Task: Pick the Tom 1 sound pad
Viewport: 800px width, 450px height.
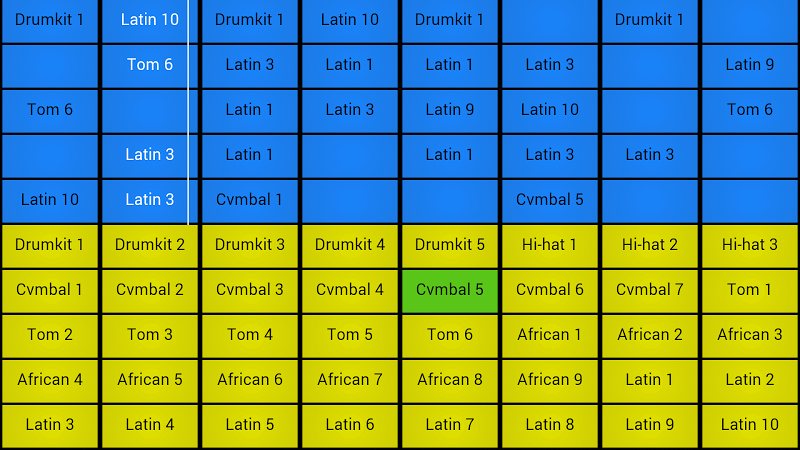Action: coord(749,290)
